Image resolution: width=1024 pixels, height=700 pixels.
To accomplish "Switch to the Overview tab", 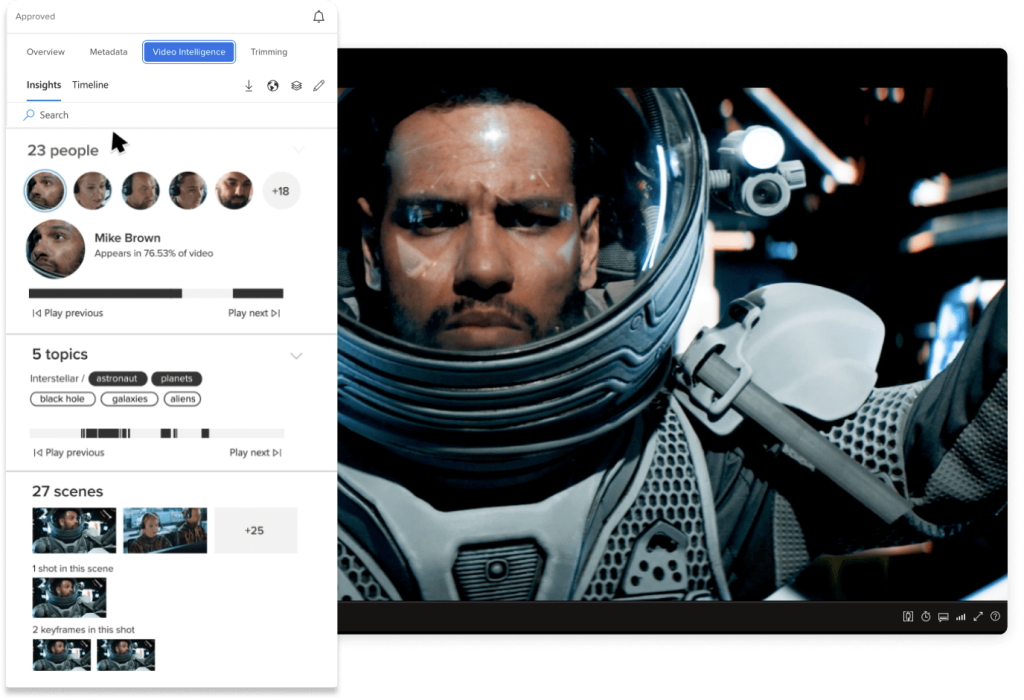I will point(46,52).
